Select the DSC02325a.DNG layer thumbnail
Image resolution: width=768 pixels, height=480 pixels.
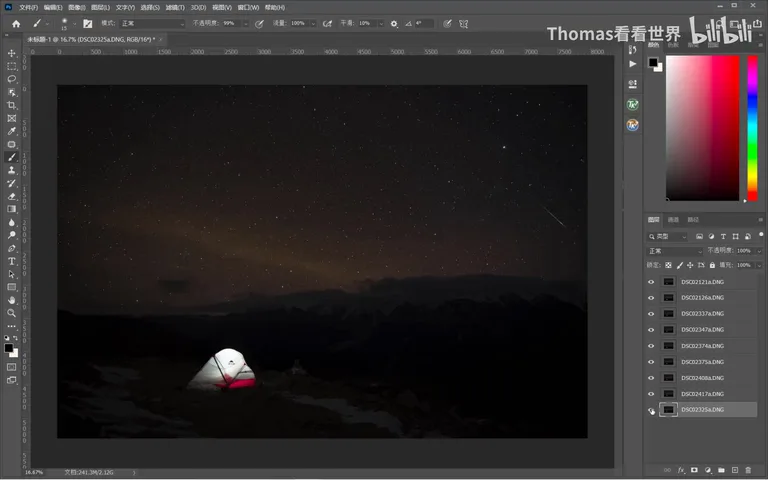coord(669,410)
